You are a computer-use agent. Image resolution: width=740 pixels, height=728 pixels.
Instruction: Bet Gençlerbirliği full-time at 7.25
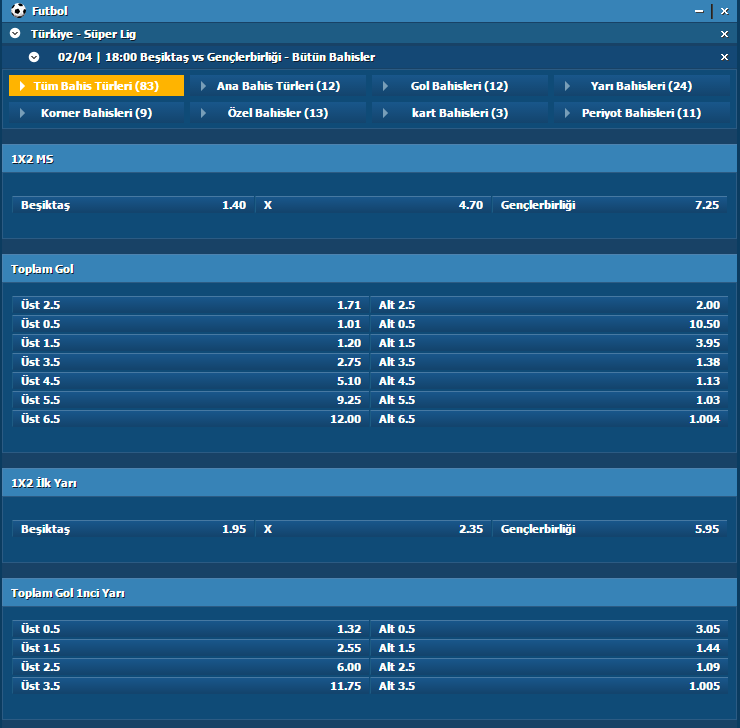tap(610, 205)
